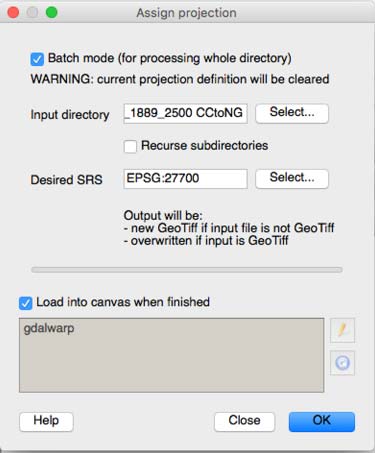Click the empty progress bar
This screenshot has width=375, height=453.
coord(187,270)
